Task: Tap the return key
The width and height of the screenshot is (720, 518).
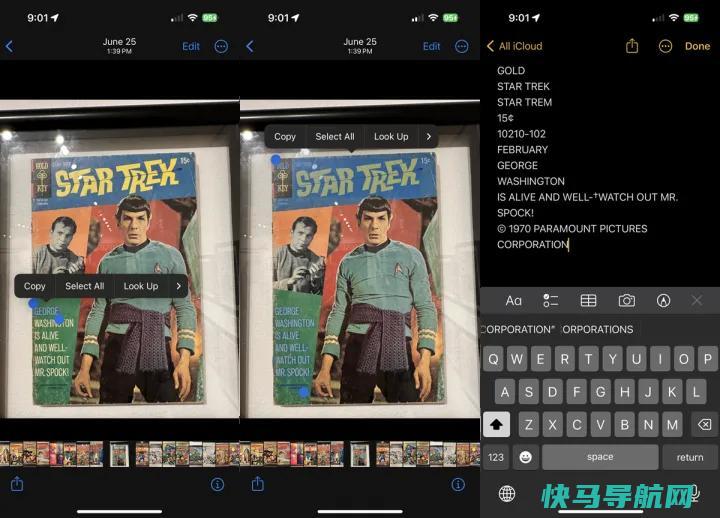Action: pos(690,457)
